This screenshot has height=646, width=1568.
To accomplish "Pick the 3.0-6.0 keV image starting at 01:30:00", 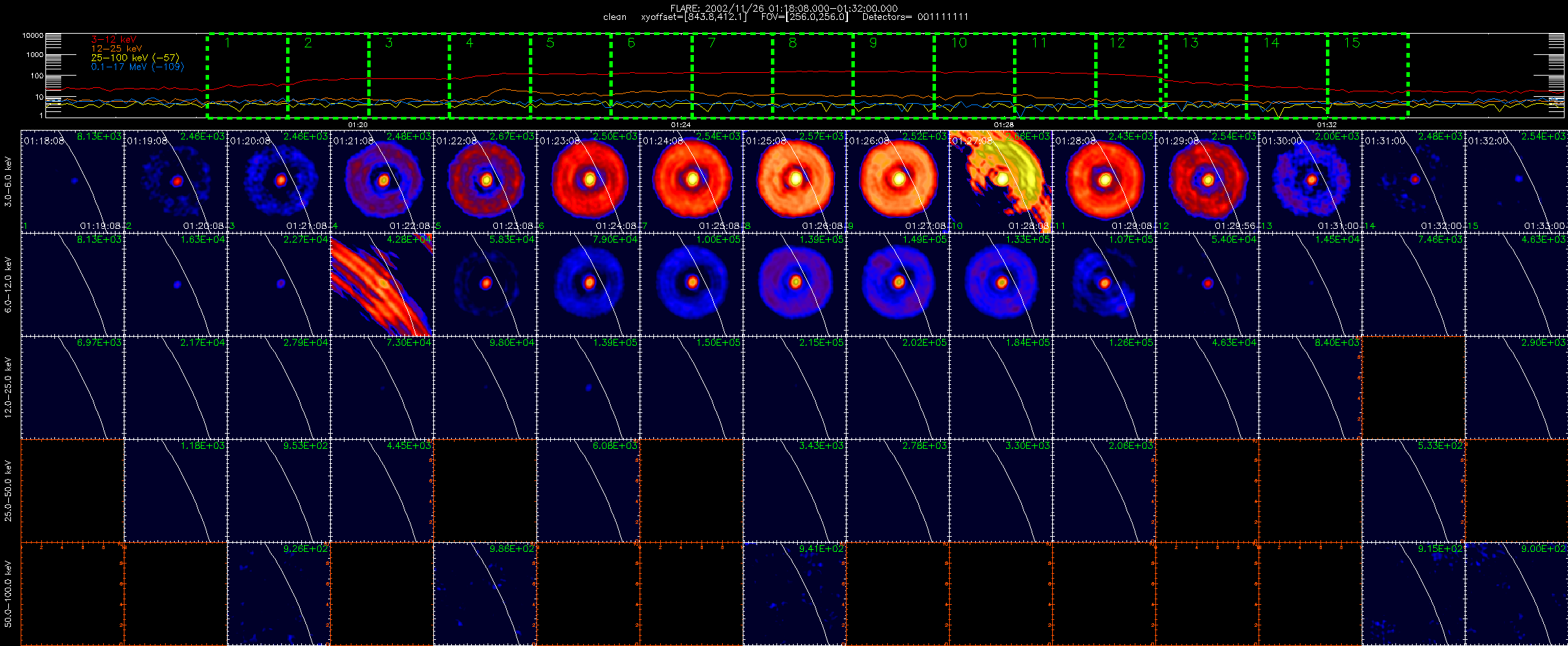I will pyautogui.click(x=1310, y=181).
